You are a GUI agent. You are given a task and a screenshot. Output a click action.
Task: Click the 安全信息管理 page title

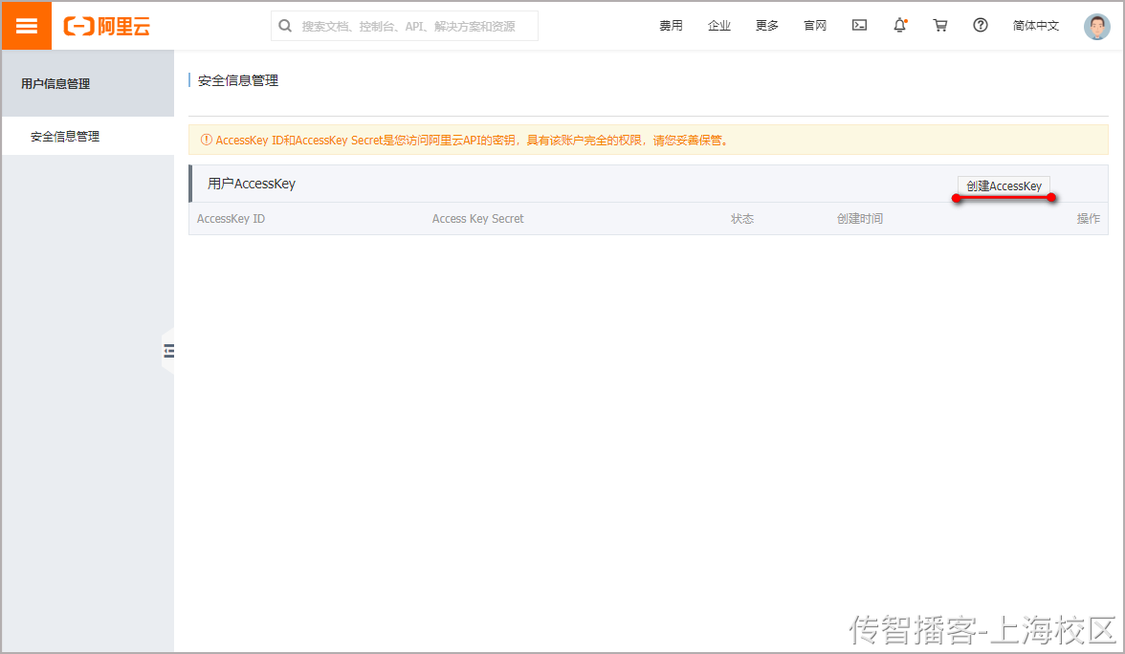click(237, 80)
